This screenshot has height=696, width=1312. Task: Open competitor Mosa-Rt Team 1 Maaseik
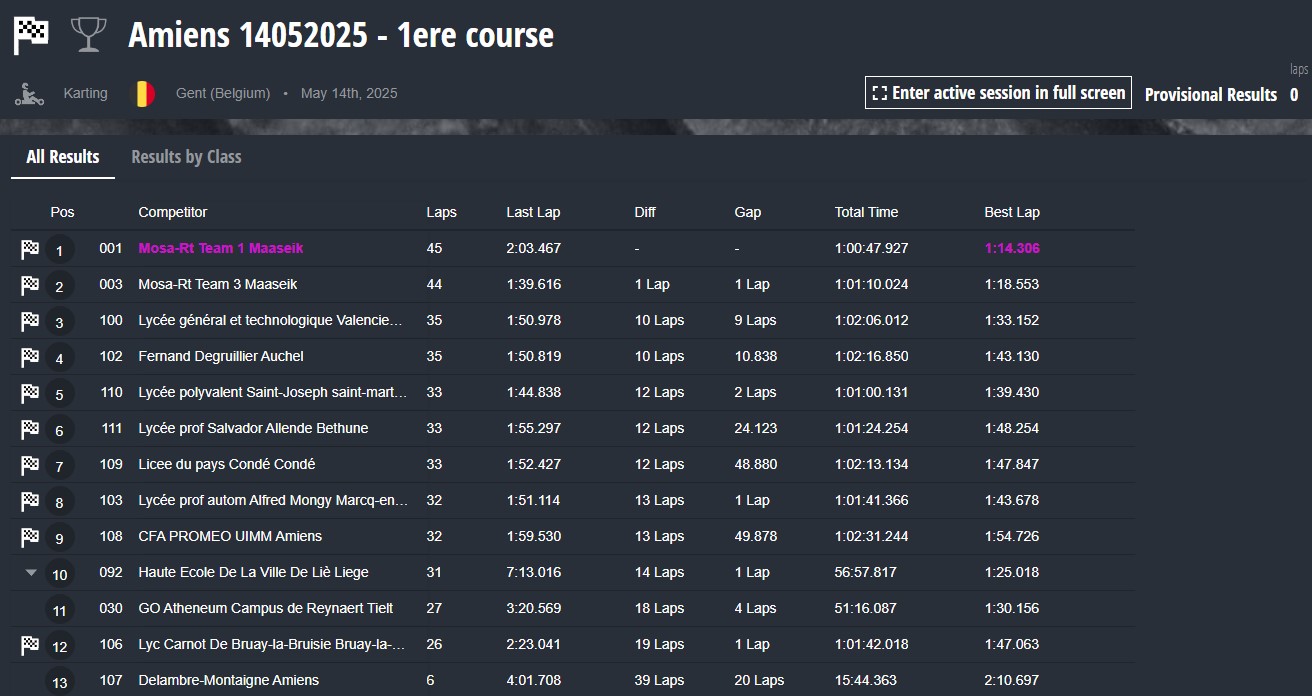[220, 248]
